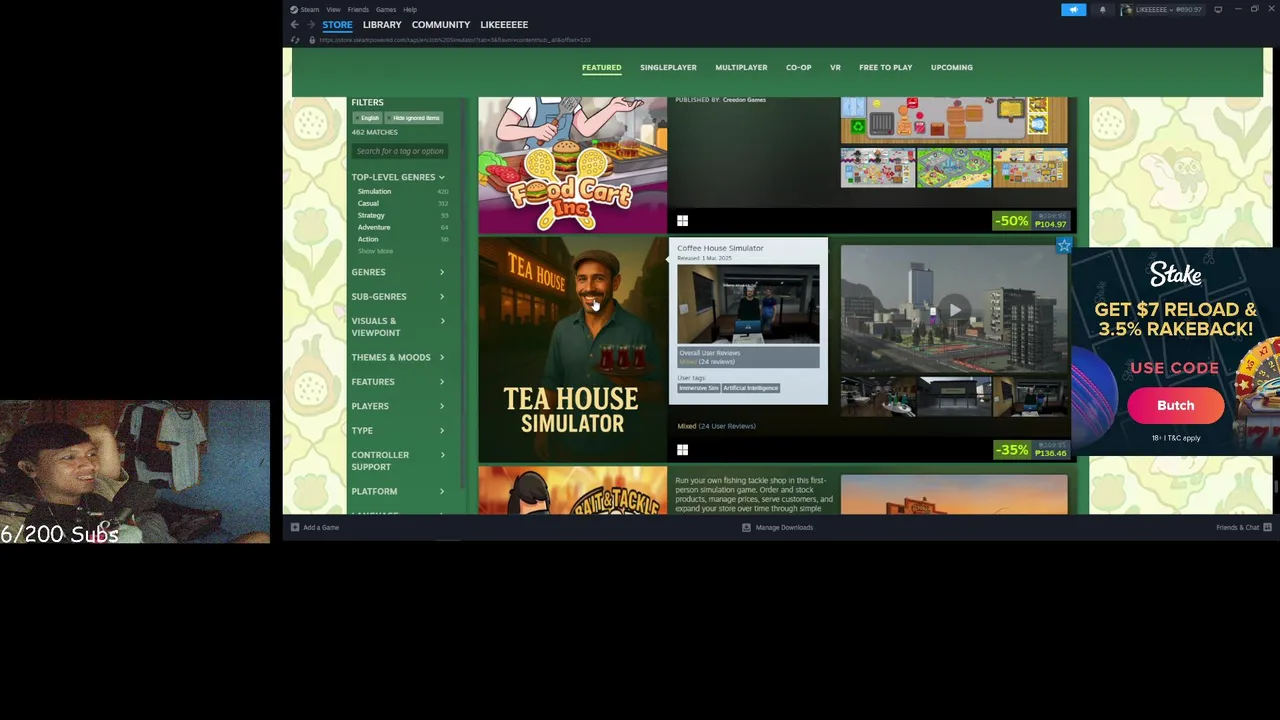Go forward with the Steam forward arrow

[x=311, y=24]
